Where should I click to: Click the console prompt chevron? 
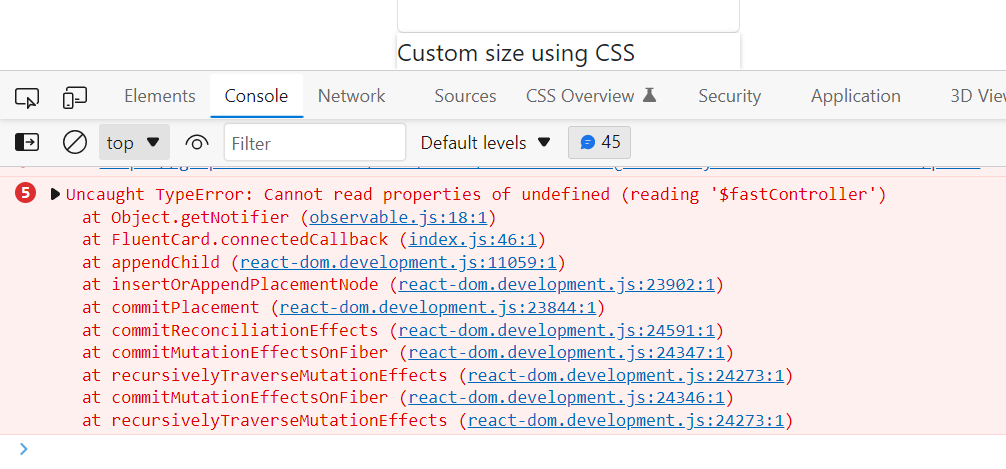(24, 449)
